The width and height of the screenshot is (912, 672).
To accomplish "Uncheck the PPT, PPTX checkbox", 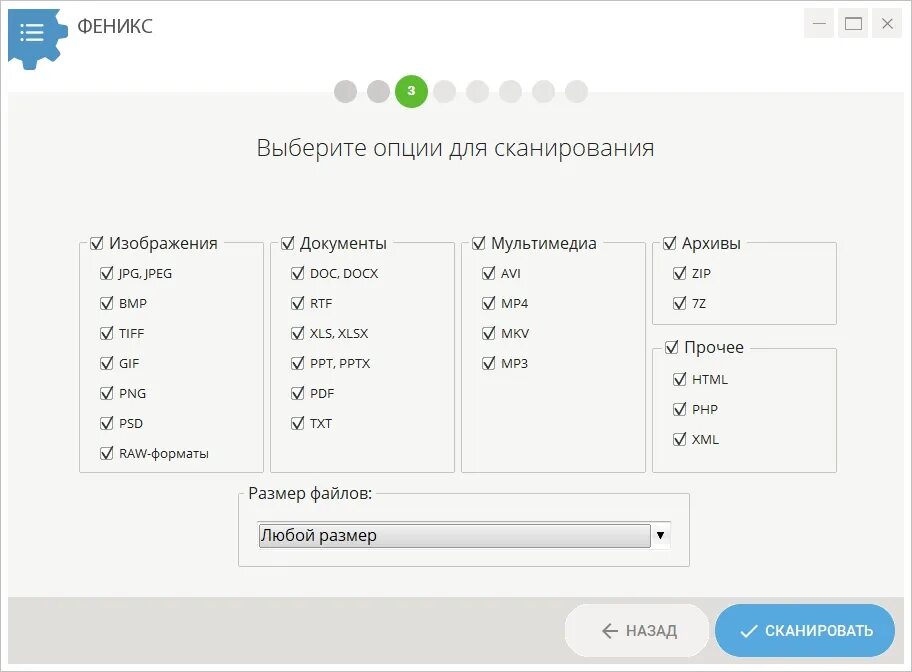I will tap(297, 364).
